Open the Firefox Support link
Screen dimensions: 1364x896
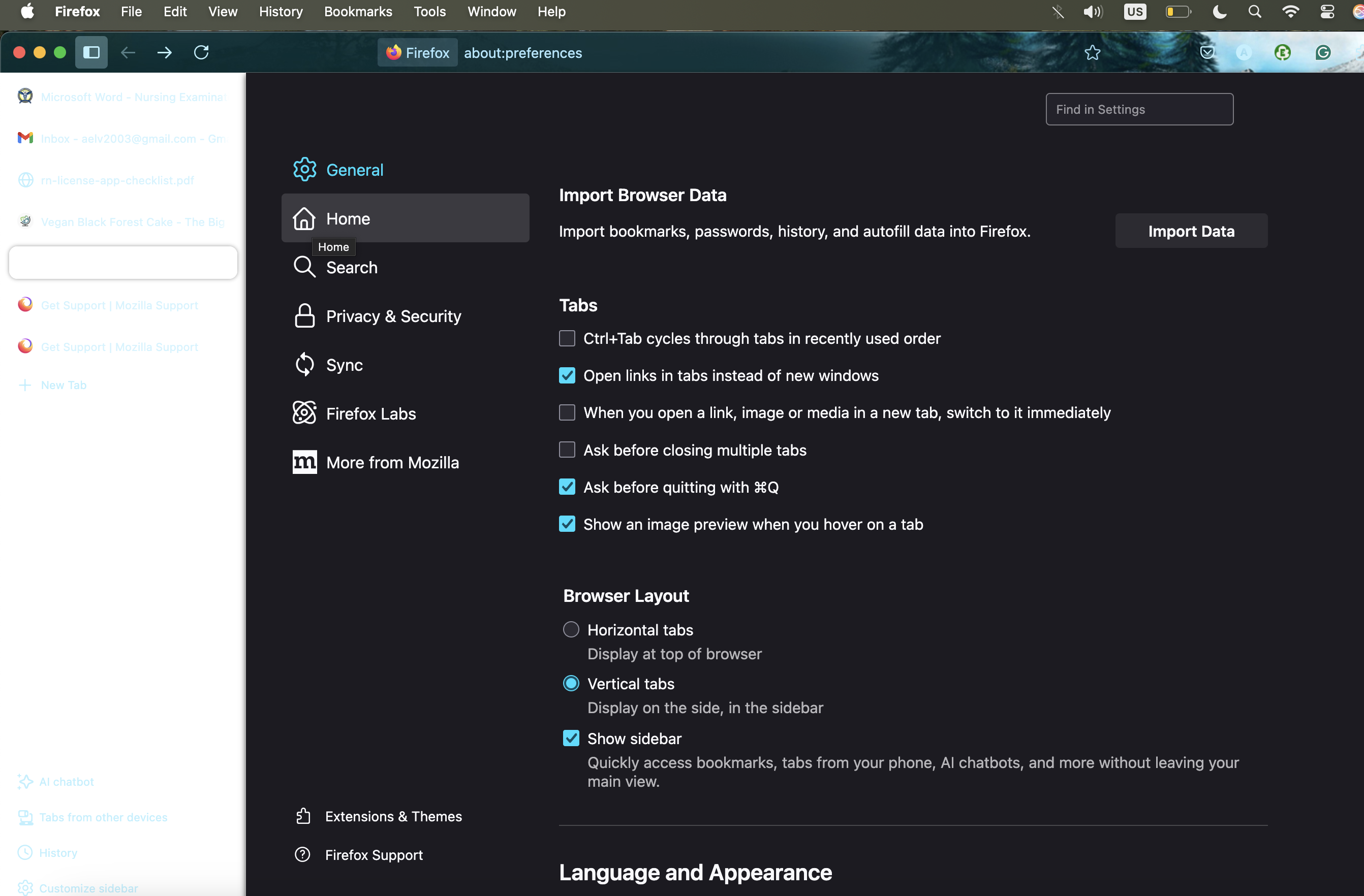click(x=359, y=854)
